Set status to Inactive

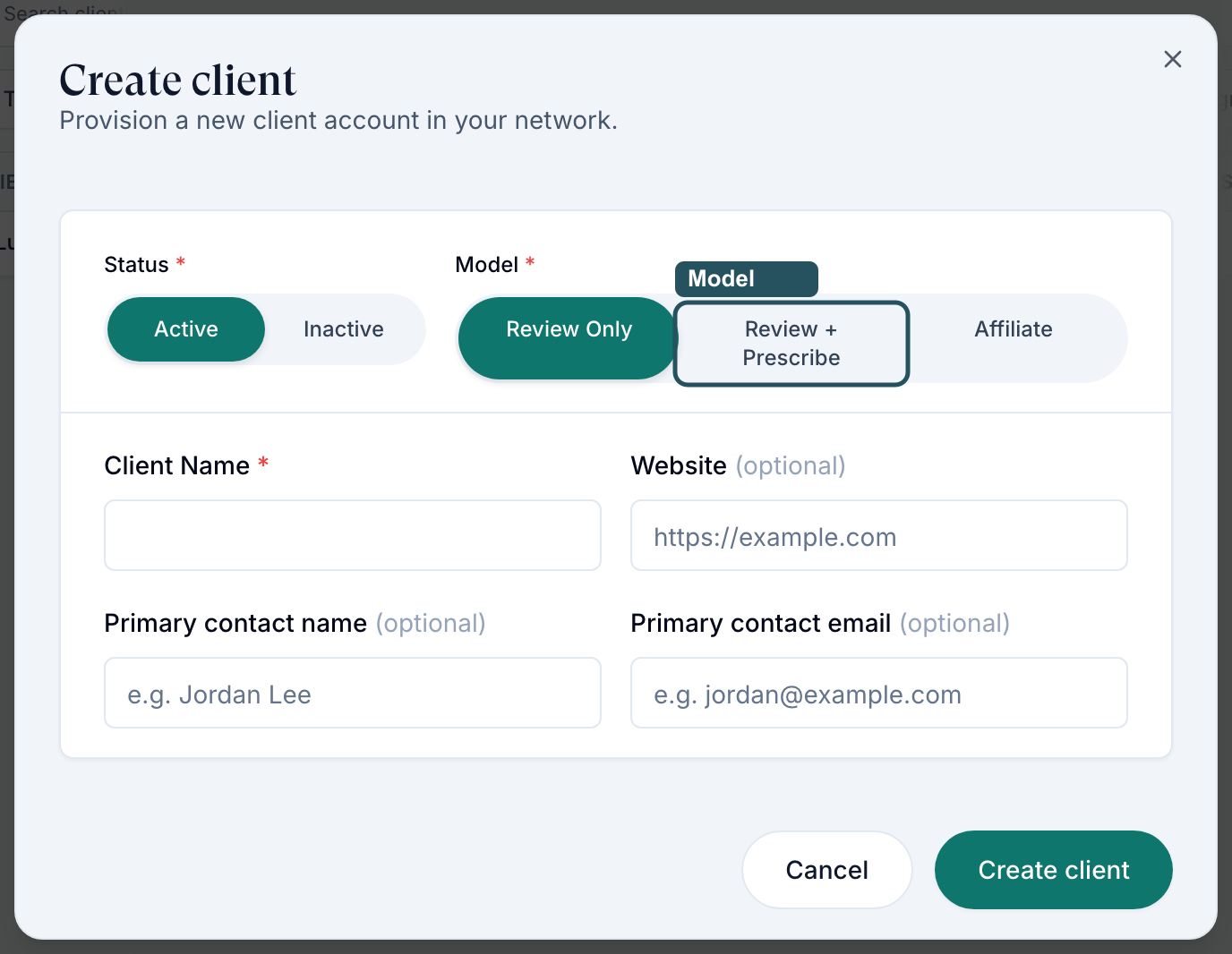344,329
